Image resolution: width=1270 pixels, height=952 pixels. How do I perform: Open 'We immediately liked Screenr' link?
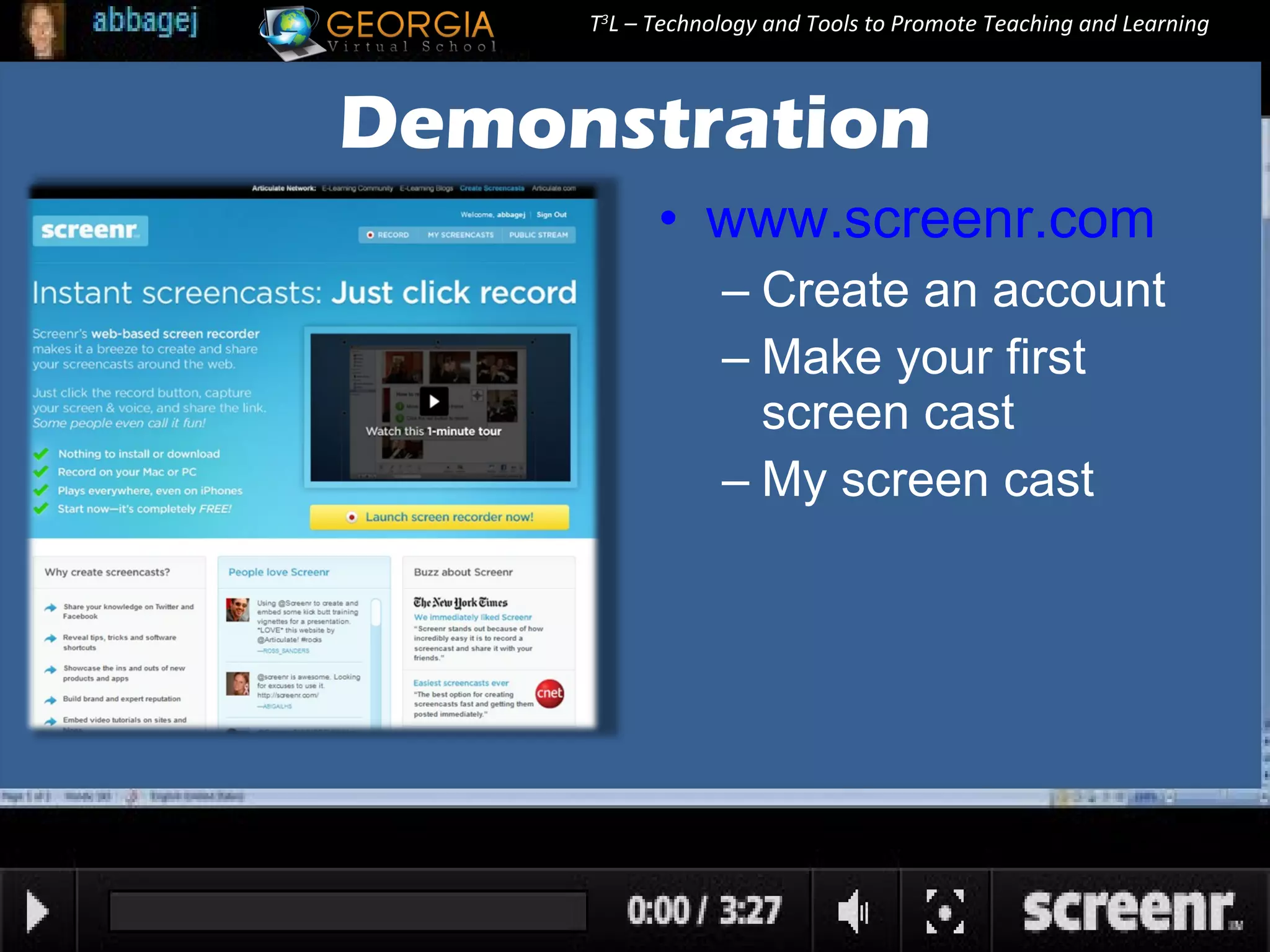tap(473, 617)
